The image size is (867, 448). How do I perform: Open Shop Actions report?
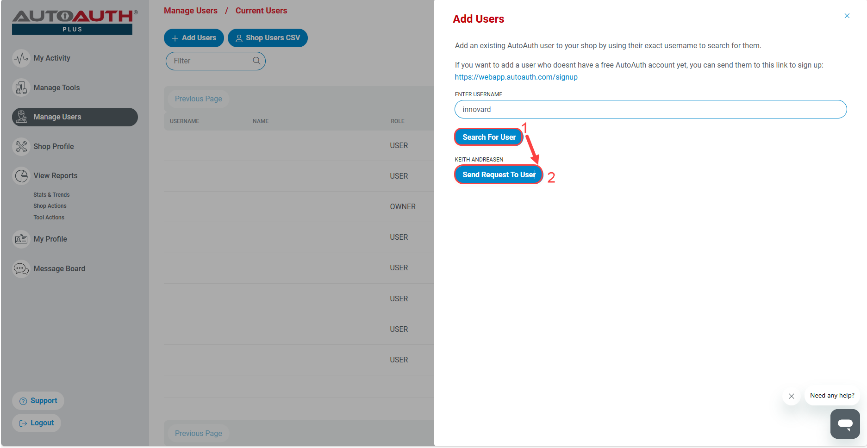(49, 206)
